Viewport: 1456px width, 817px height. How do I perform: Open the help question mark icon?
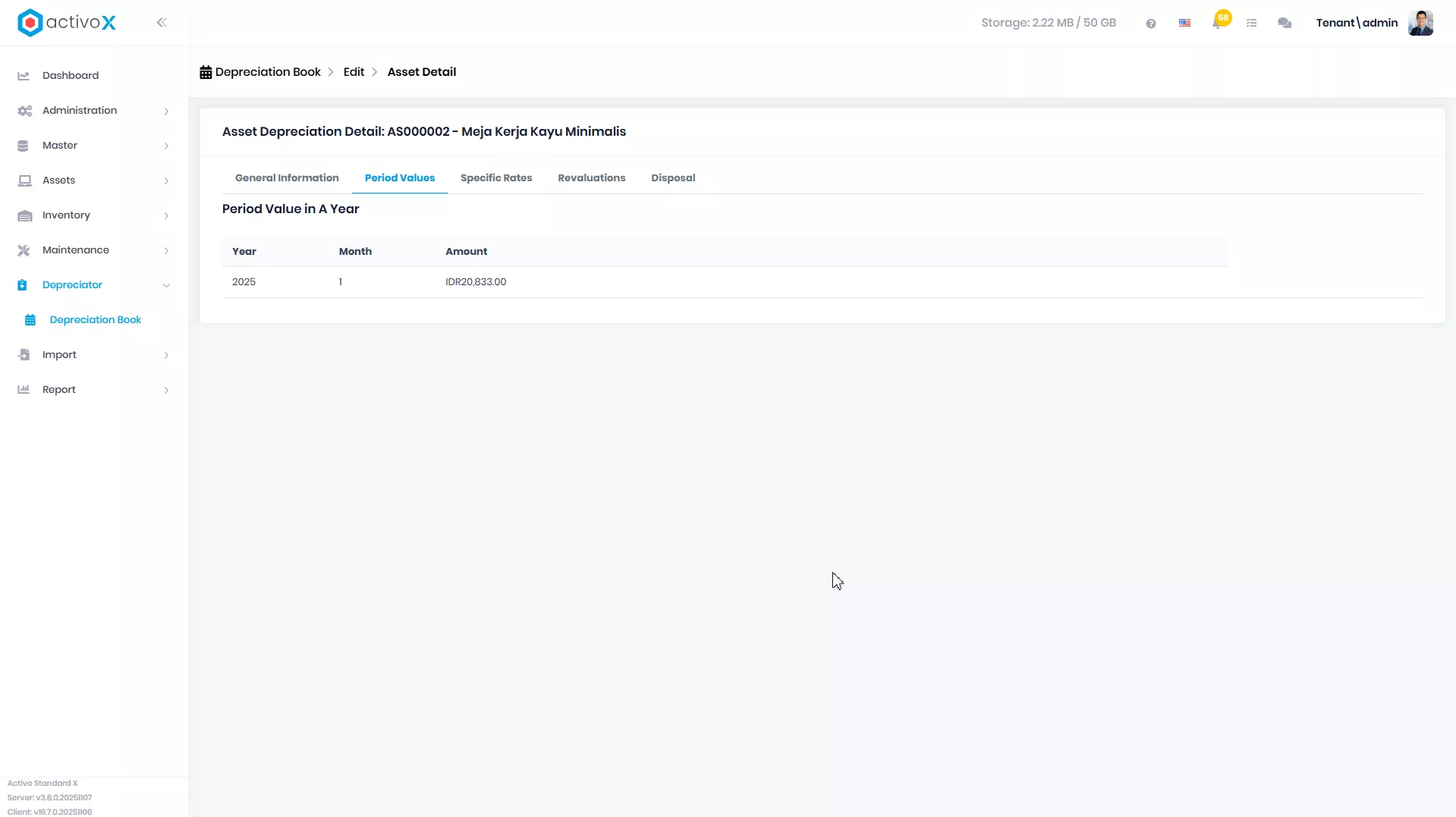(x=1151, y=24)
